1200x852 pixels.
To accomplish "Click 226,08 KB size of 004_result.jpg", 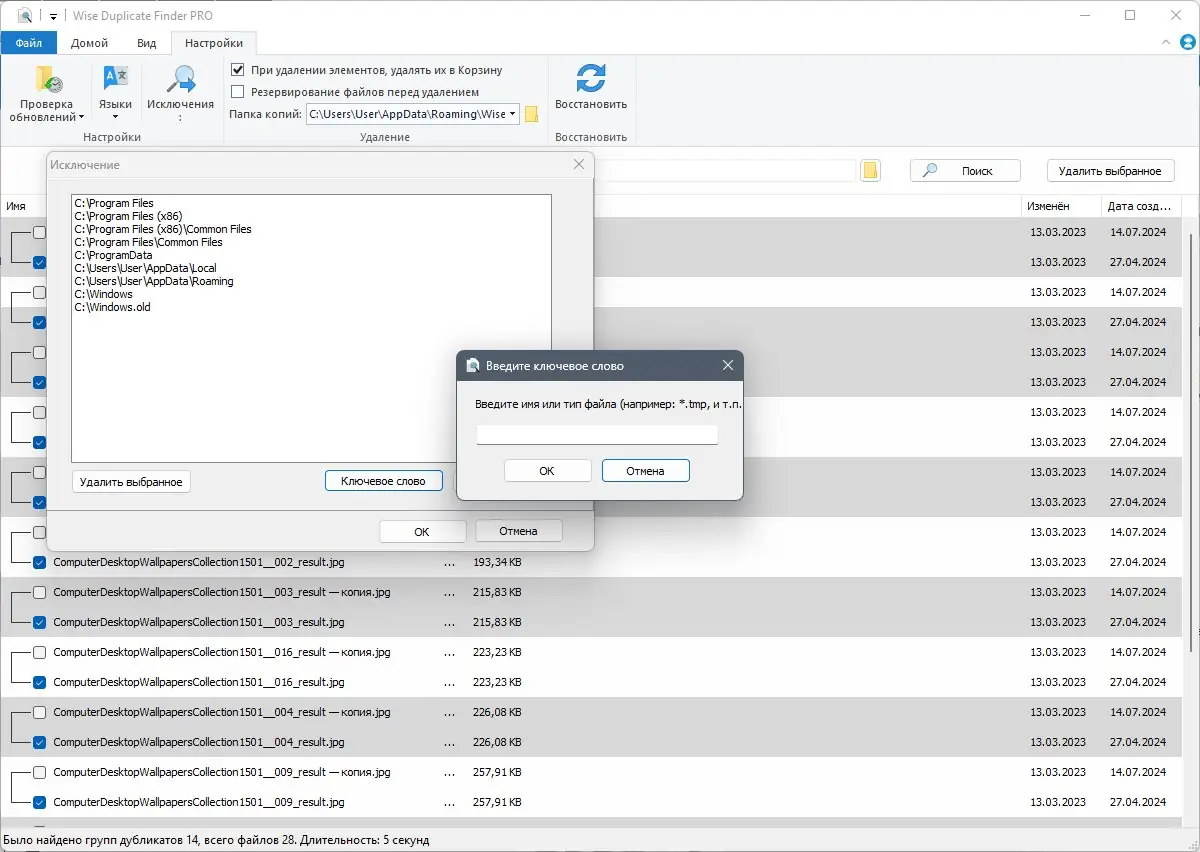I will click(x=497, y=742).
